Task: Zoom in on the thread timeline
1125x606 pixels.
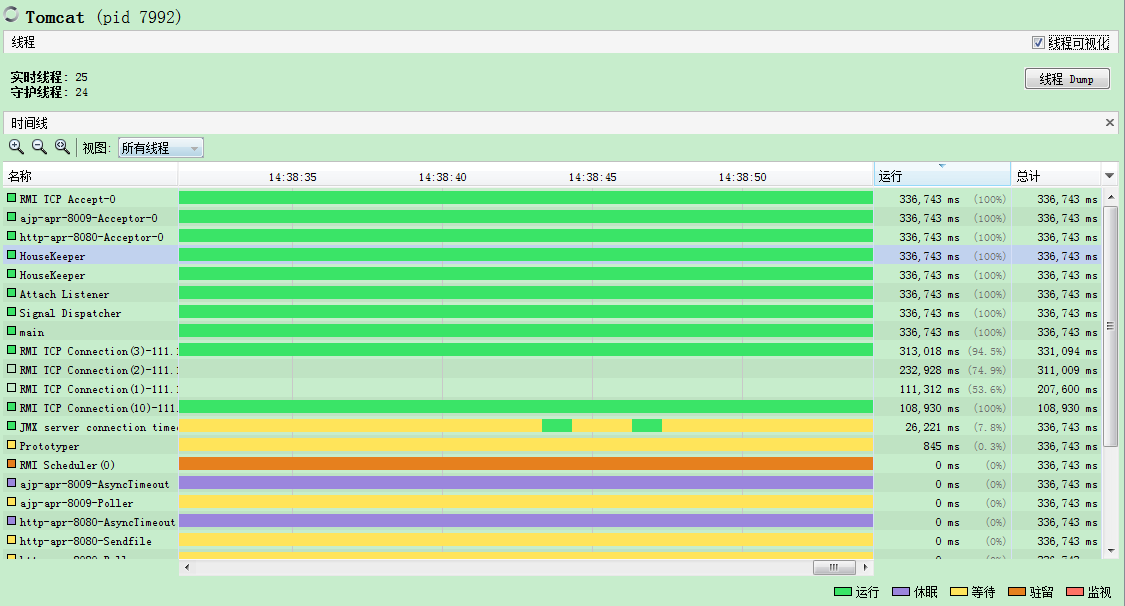Action: pyautogui.click(x=16, y=147)
